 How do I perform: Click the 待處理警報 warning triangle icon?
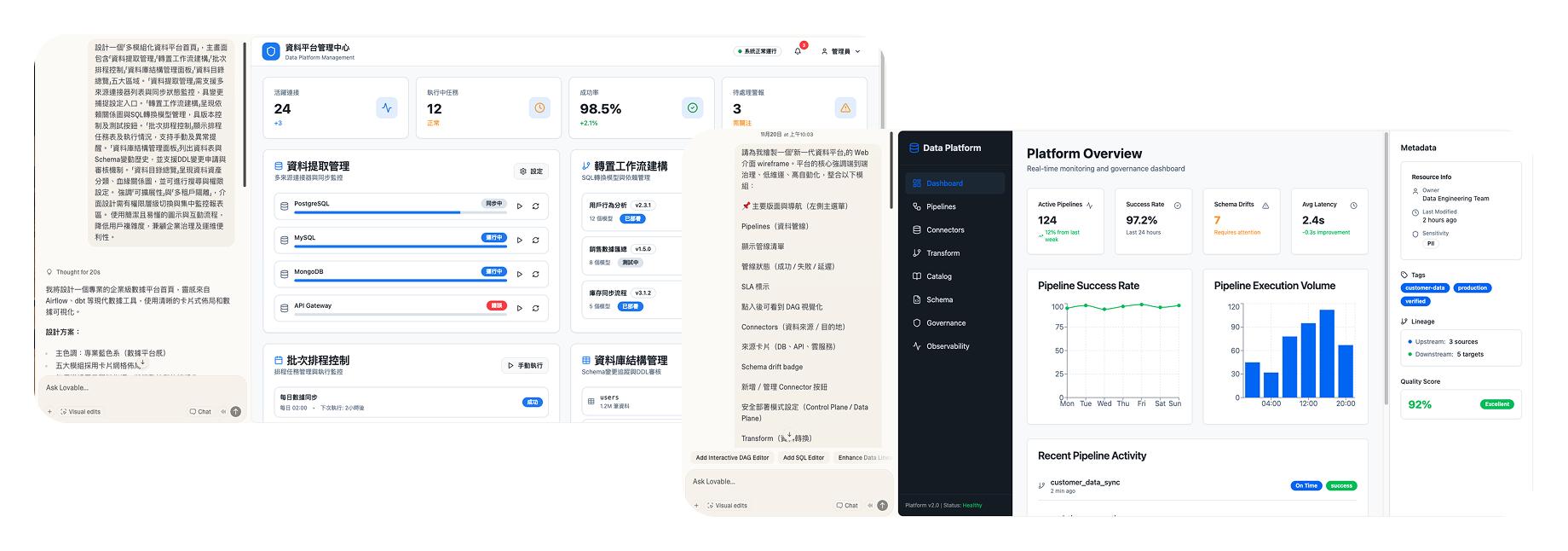point(845,108)
